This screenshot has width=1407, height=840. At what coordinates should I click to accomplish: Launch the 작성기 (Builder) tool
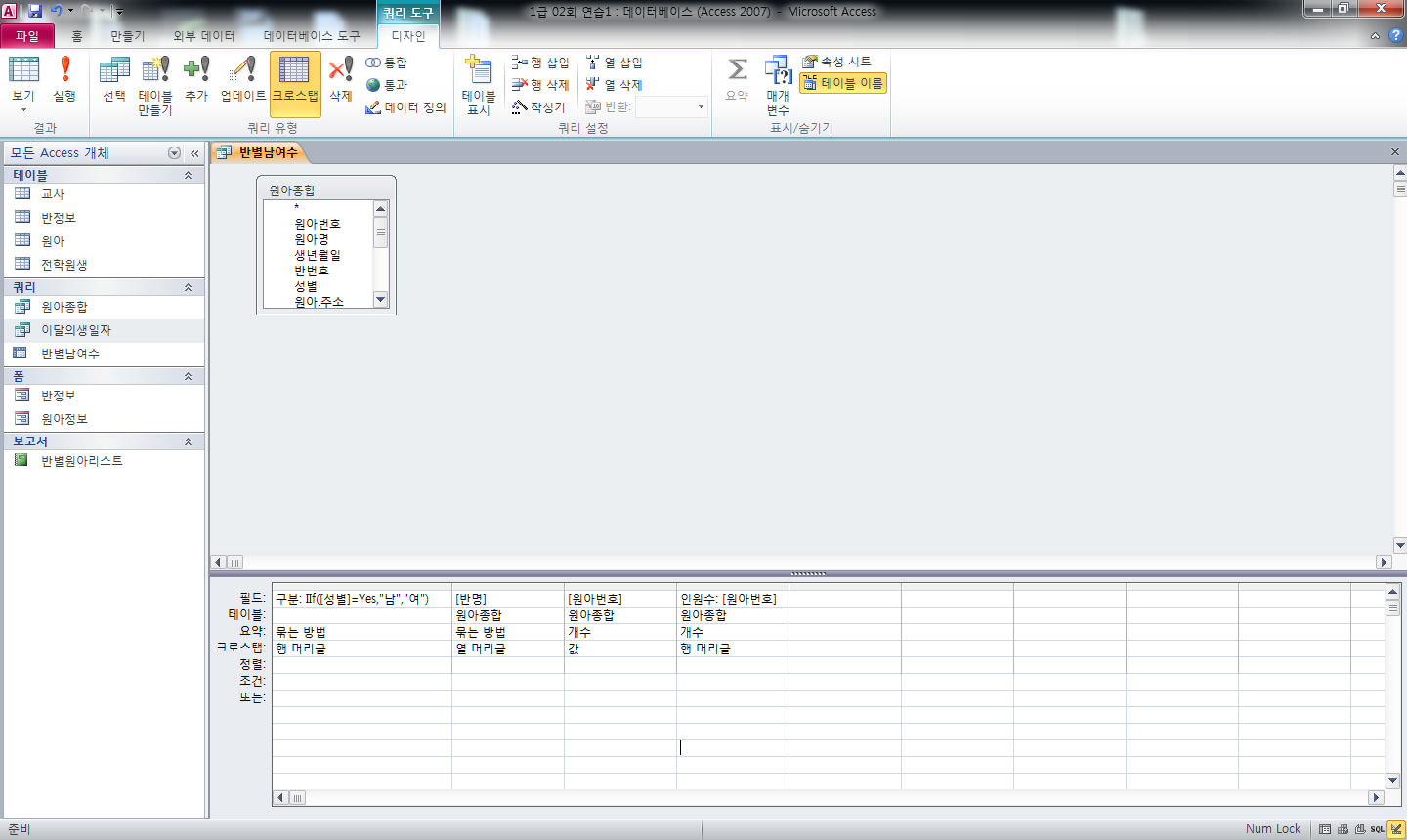click(538, 107)
